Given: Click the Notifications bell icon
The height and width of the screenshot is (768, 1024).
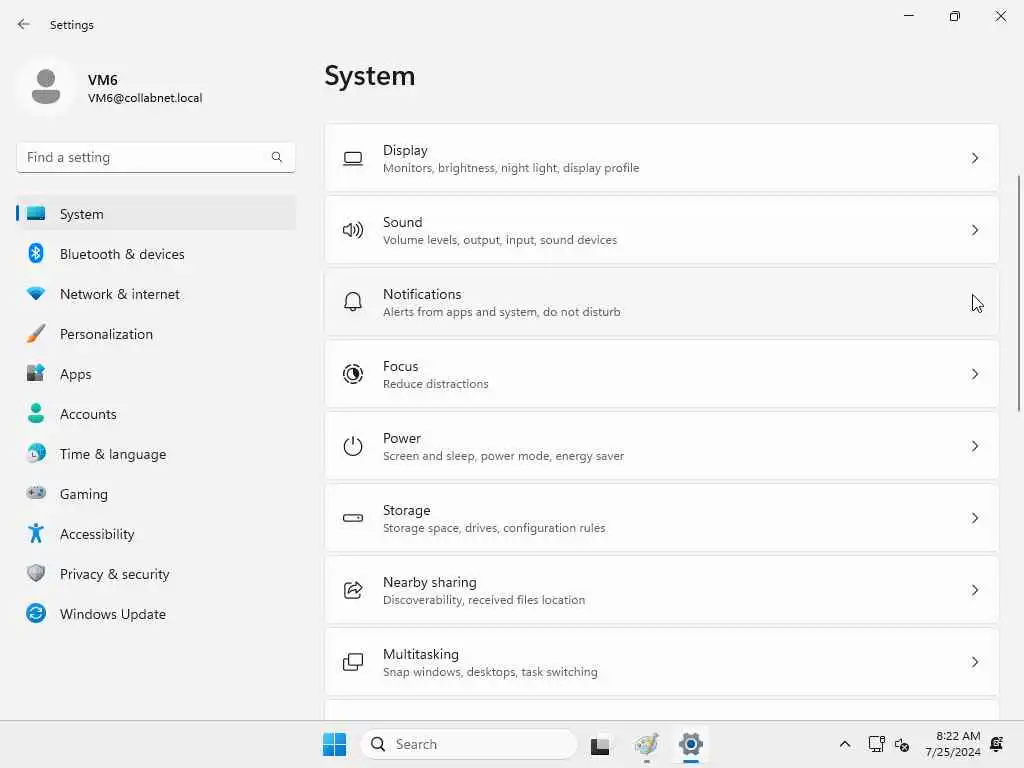Looking at the screenshot, I should (x=353, y=301).
